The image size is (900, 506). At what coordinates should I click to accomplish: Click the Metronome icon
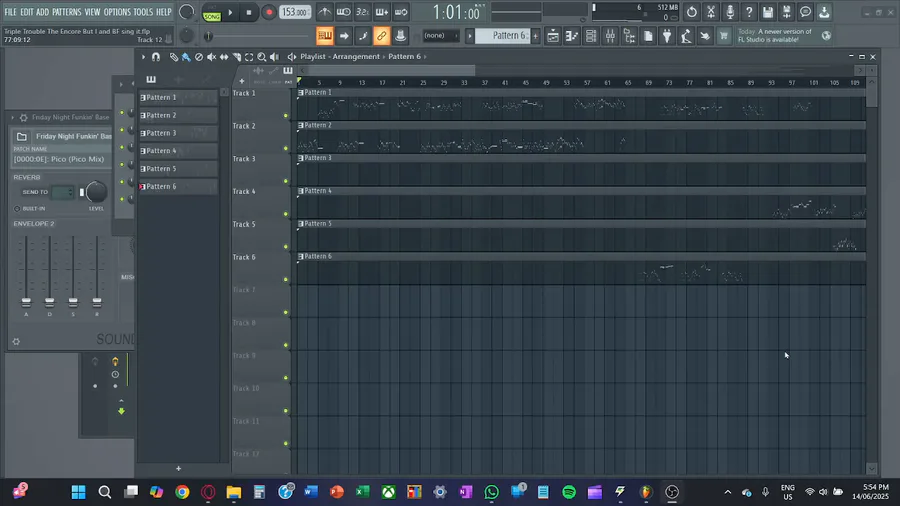pos(324,11)
